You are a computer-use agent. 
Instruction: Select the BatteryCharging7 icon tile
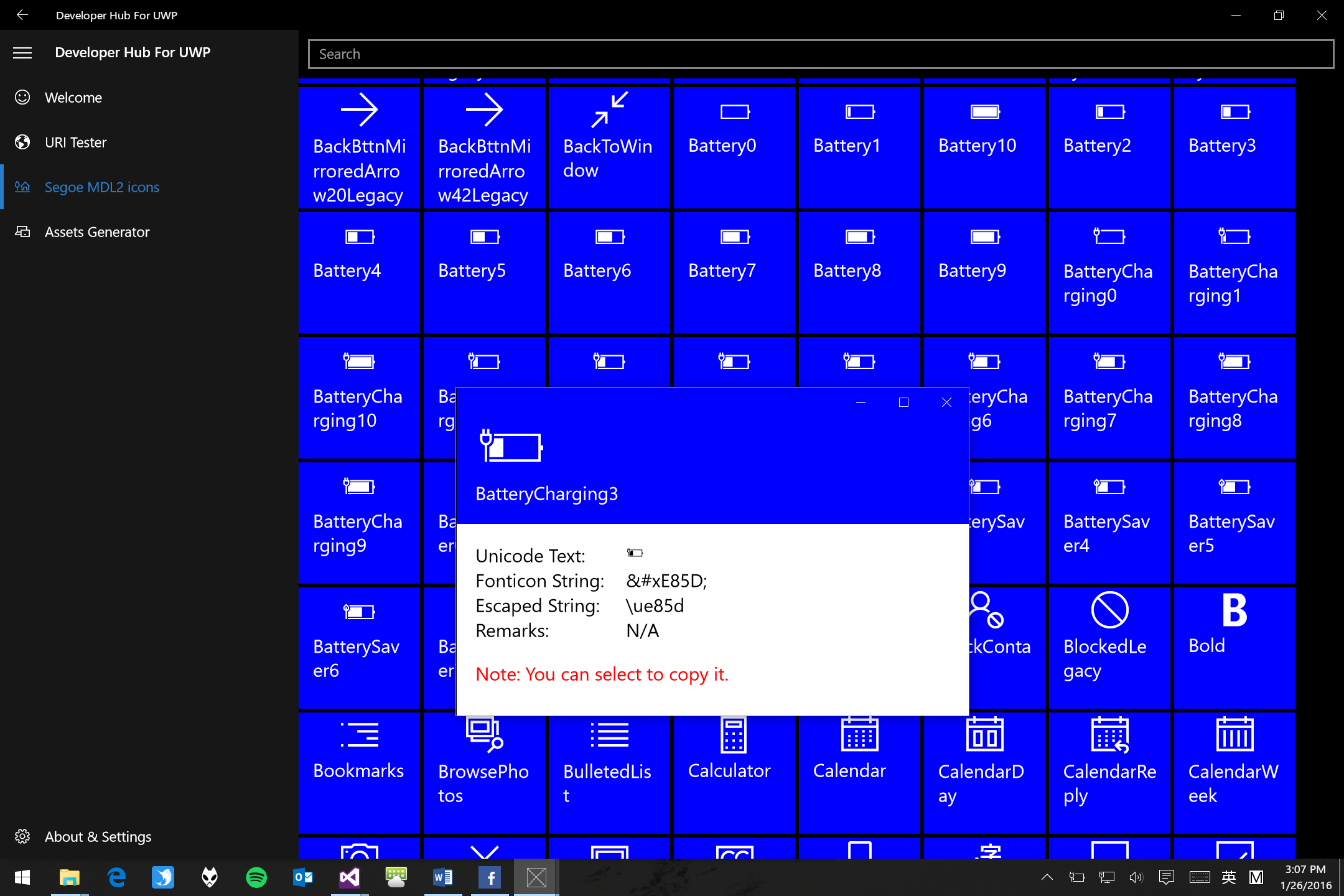(1109, 398)
